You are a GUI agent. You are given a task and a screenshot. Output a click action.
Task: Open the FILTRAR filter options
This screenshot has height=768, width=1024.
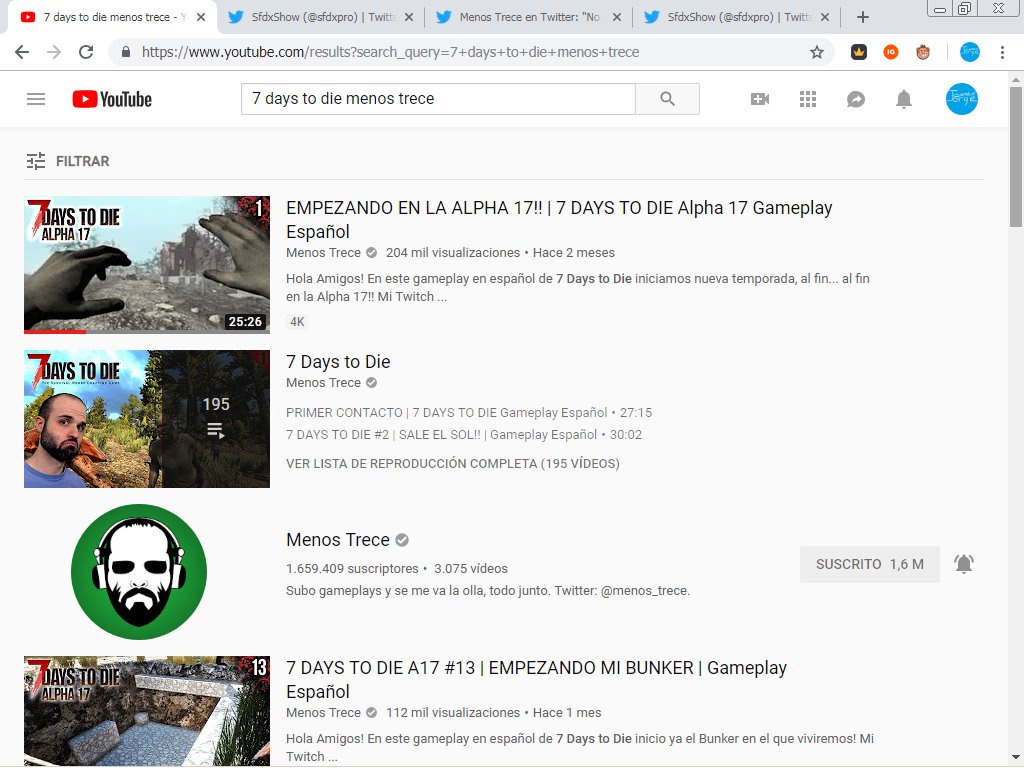coord(68,161)
